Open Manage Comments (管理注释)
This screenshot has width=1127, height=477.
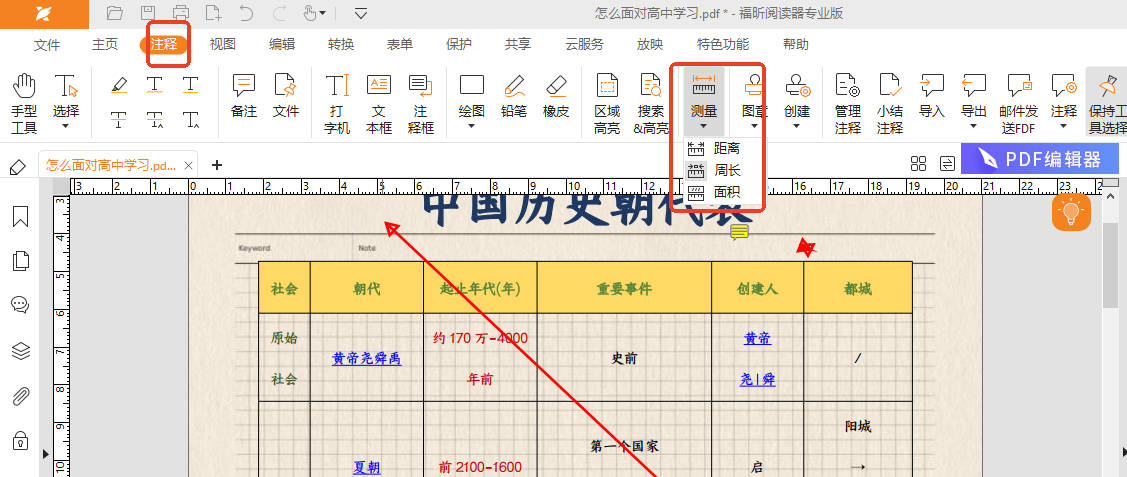click(847, 103)
